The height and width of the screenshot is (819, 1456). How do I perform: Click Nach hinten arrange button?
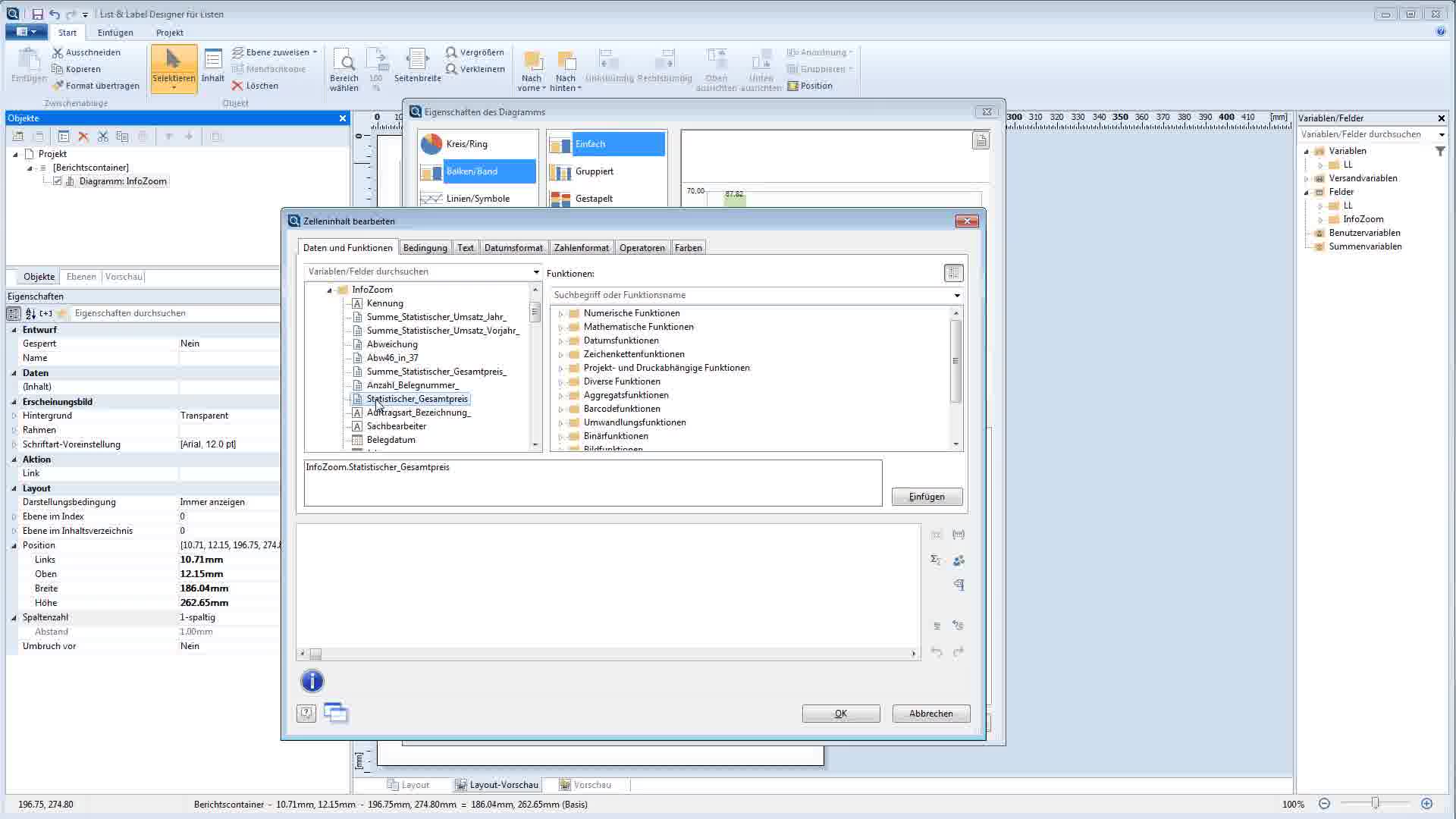click(565, 70)
